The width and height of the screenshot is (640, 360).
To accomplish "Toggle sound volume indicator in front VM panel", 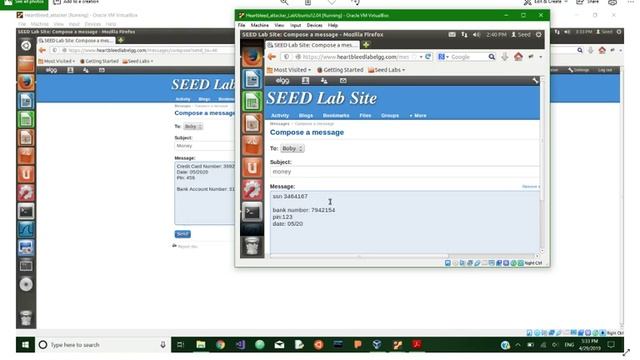I will (476, 35).
